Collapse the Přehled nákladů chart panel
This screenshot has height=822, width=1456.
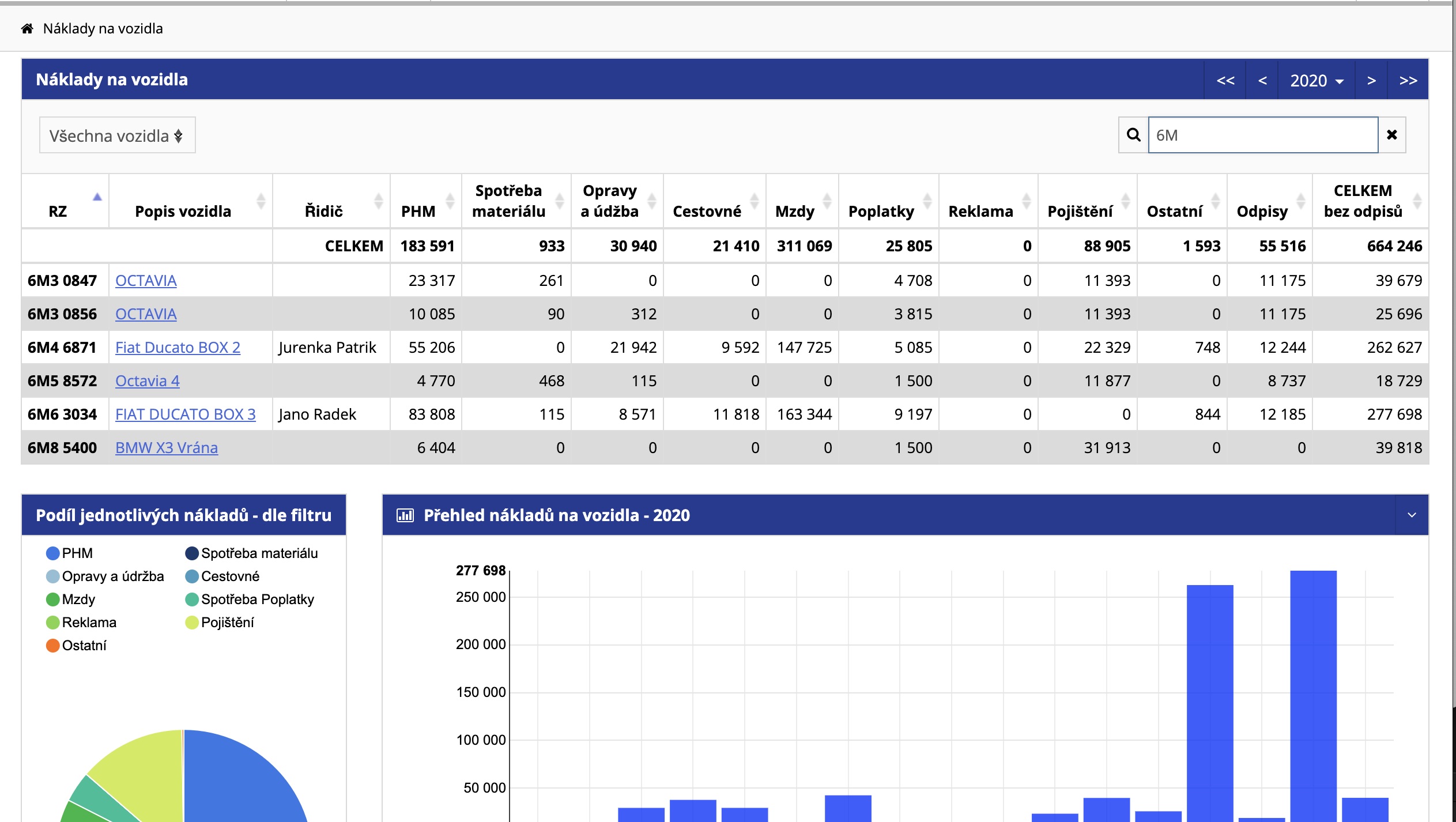(x=1412, y=515)
